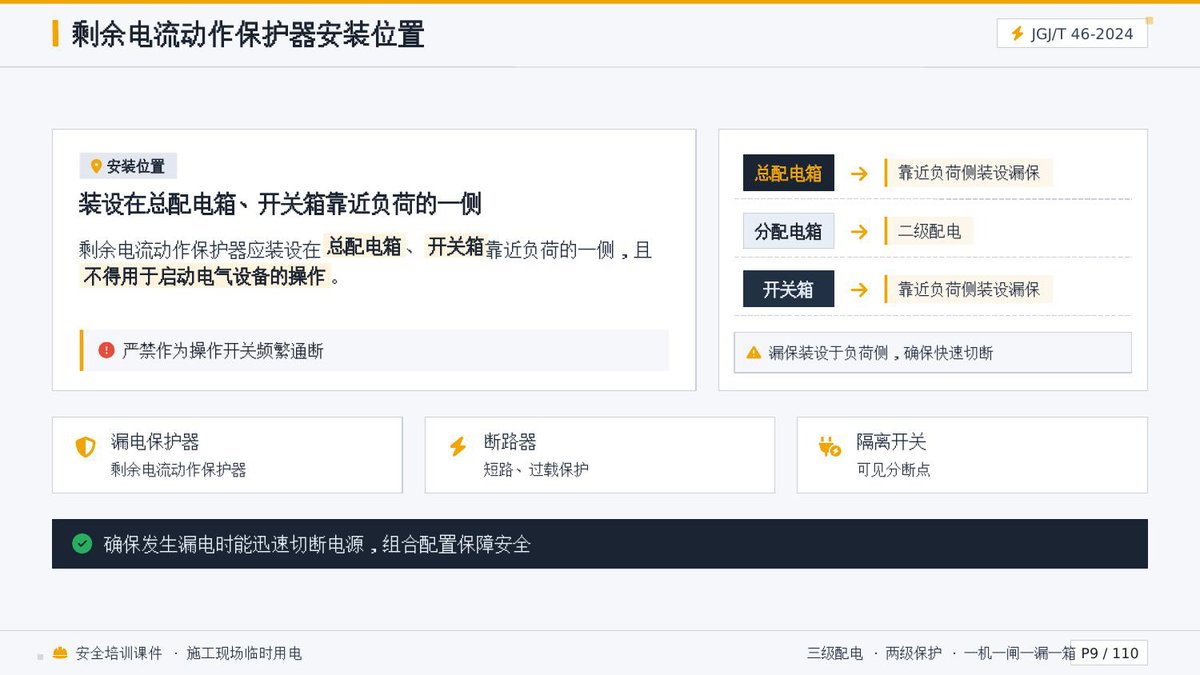Click 三级配电 in the footer
This screenshot has height=675, width=1200.
835,653
